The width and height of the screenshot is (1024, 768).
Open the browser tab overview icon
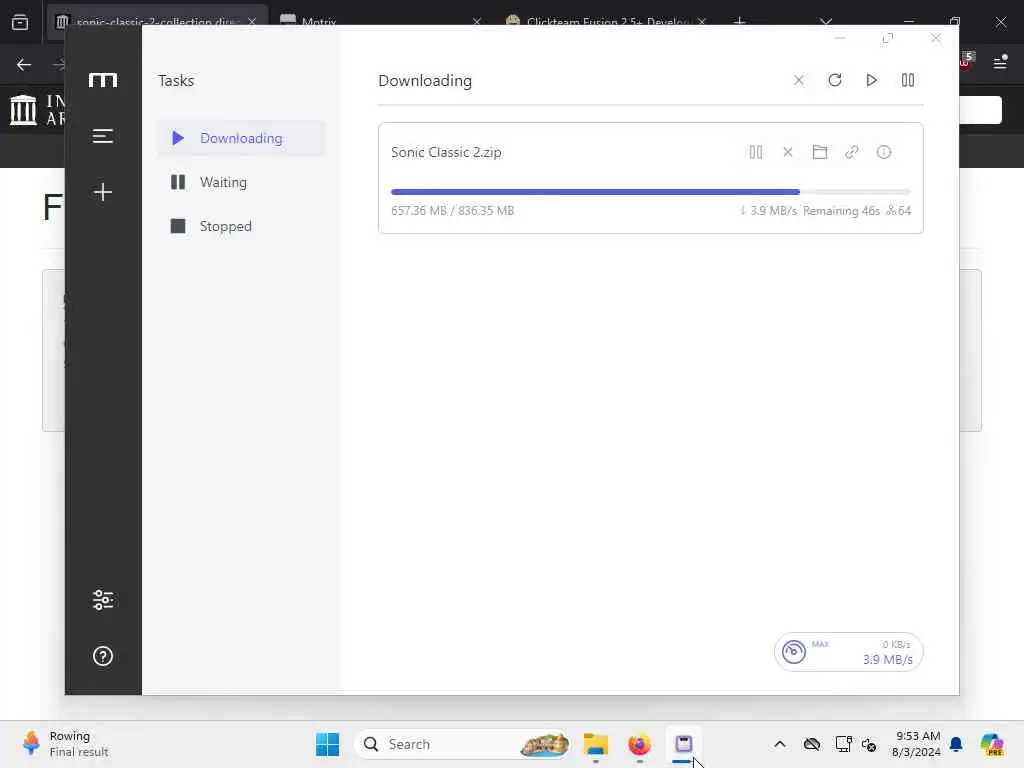[20, 22]
